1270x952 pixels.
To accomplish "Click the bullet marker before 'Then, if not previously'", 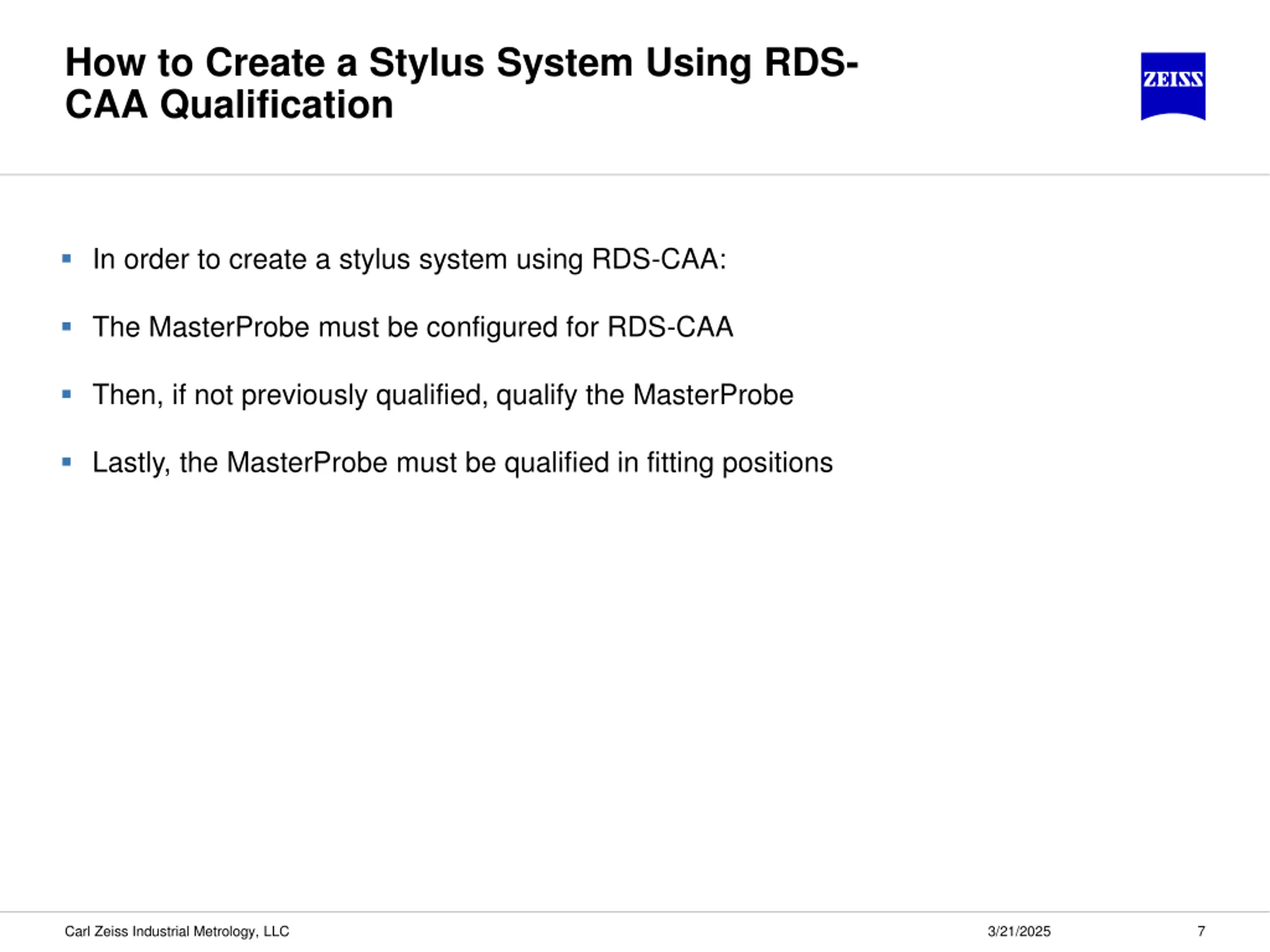I will coord(66,394).
